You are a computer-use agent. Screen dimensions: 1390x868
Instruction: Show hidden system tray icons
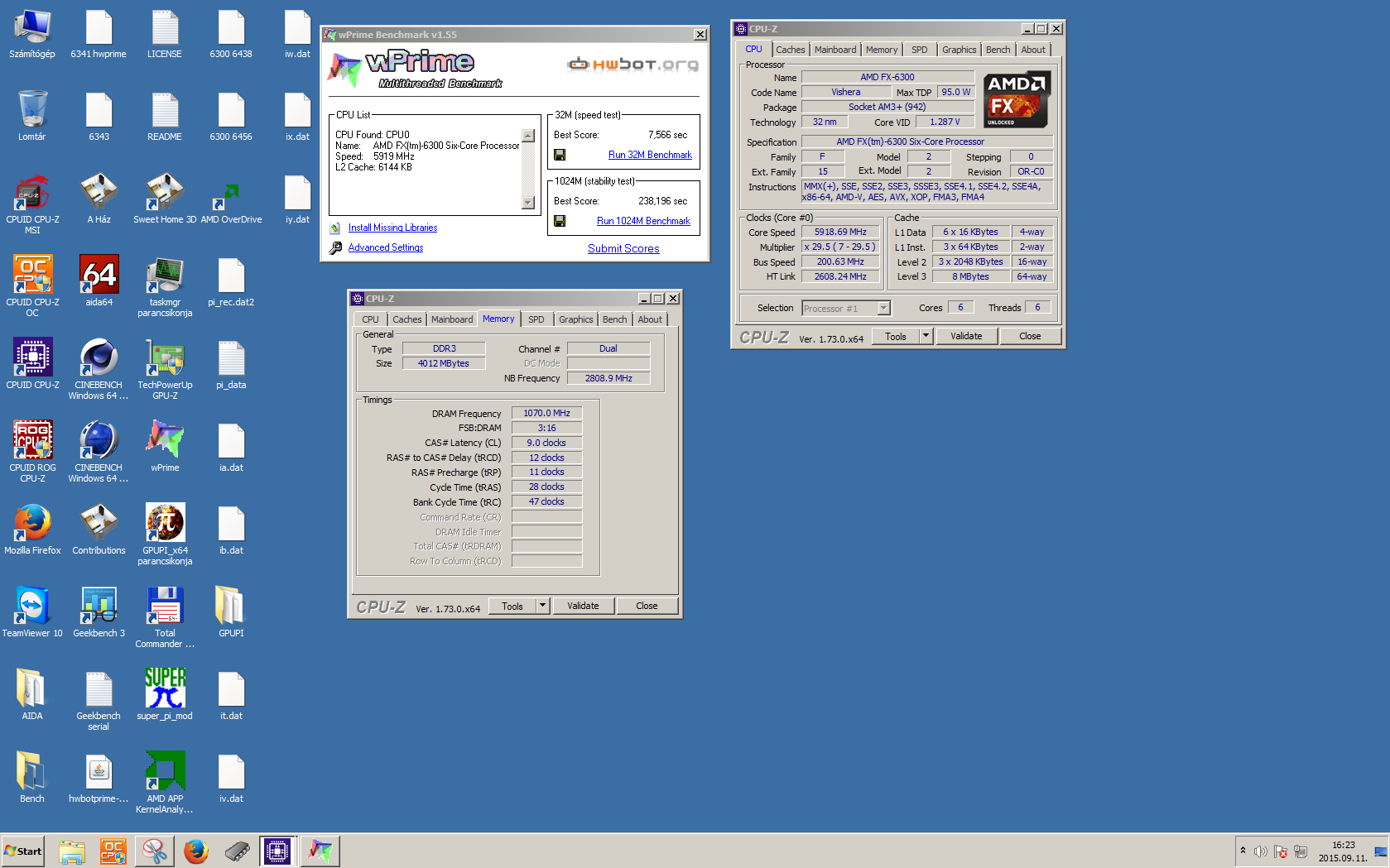point(1243,851)
